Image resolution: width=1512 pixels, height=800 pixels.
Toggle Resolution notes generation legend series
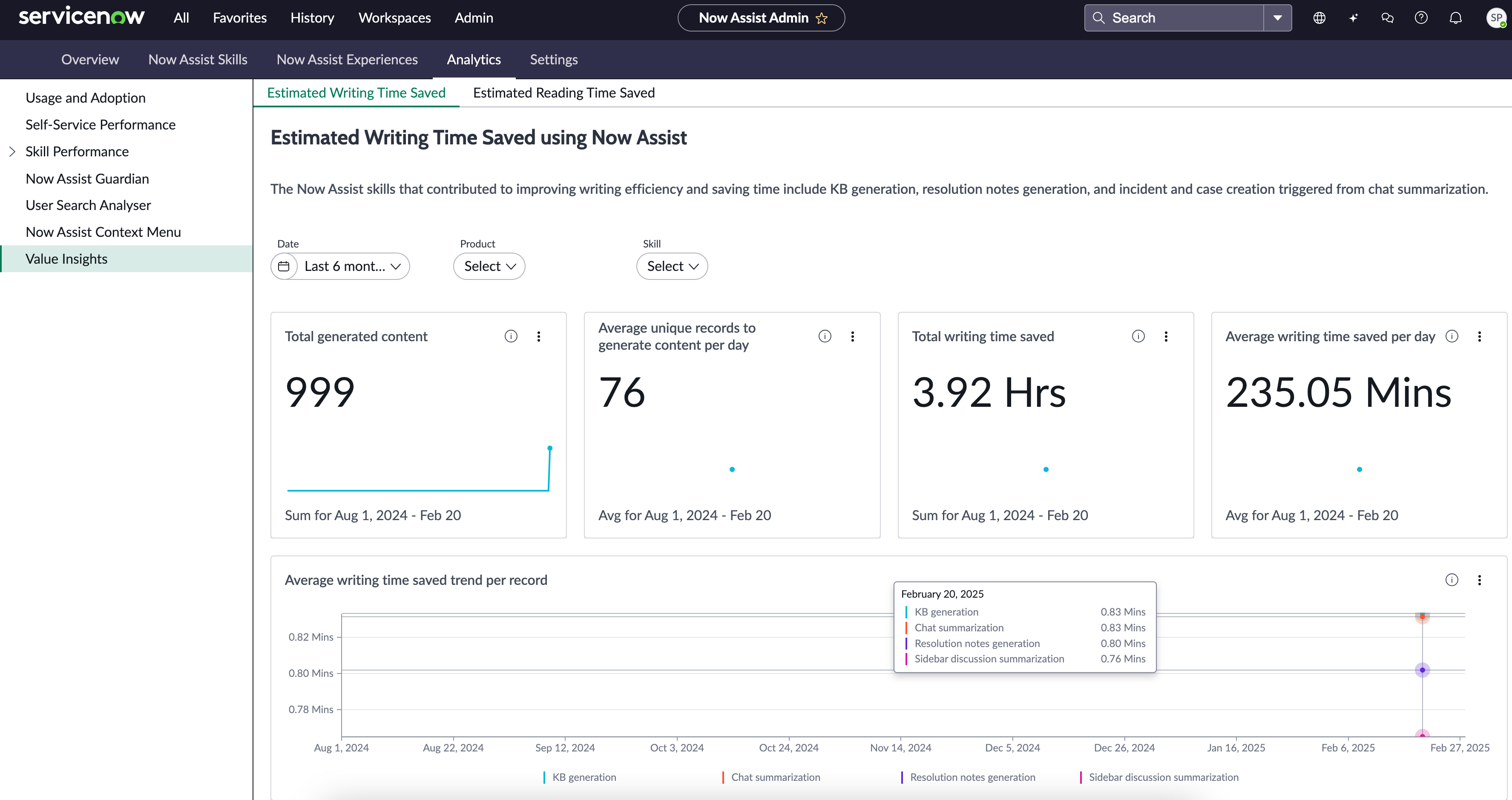click(x=968, y=777)
